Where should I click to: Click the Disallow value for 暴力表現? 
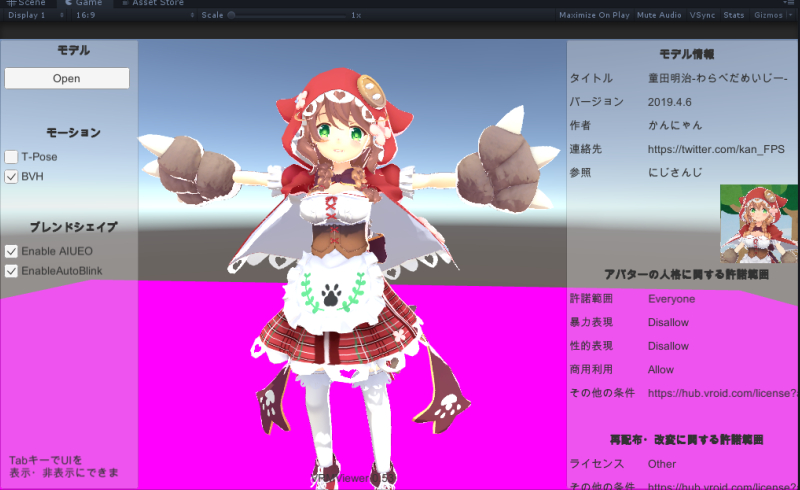click(668, 323)
